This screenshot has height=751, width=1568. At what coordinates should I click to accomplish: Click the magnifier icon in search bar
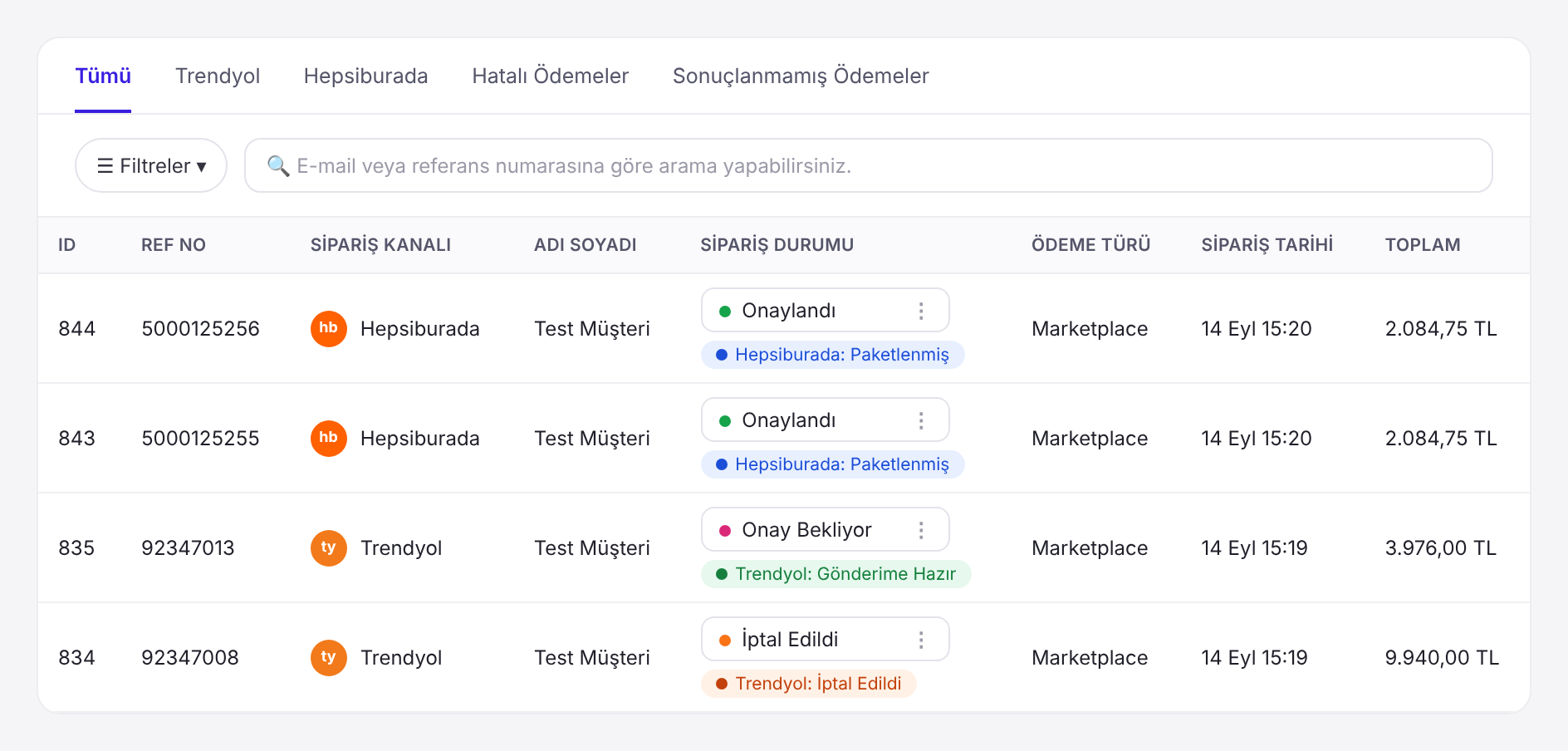278,166
